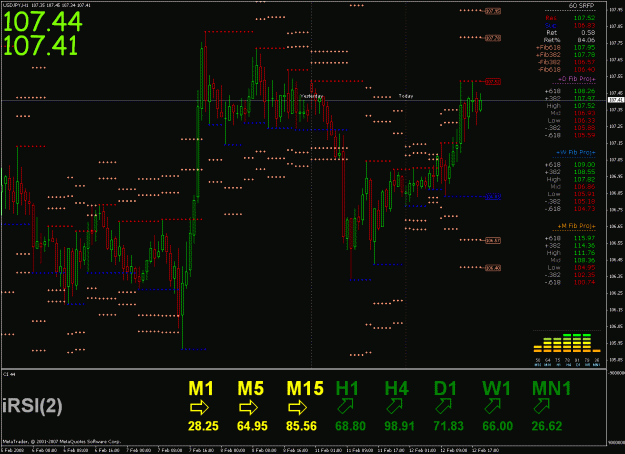
Task: Click the +Fib382 value 107.78
Action: (x=584, y=55)
